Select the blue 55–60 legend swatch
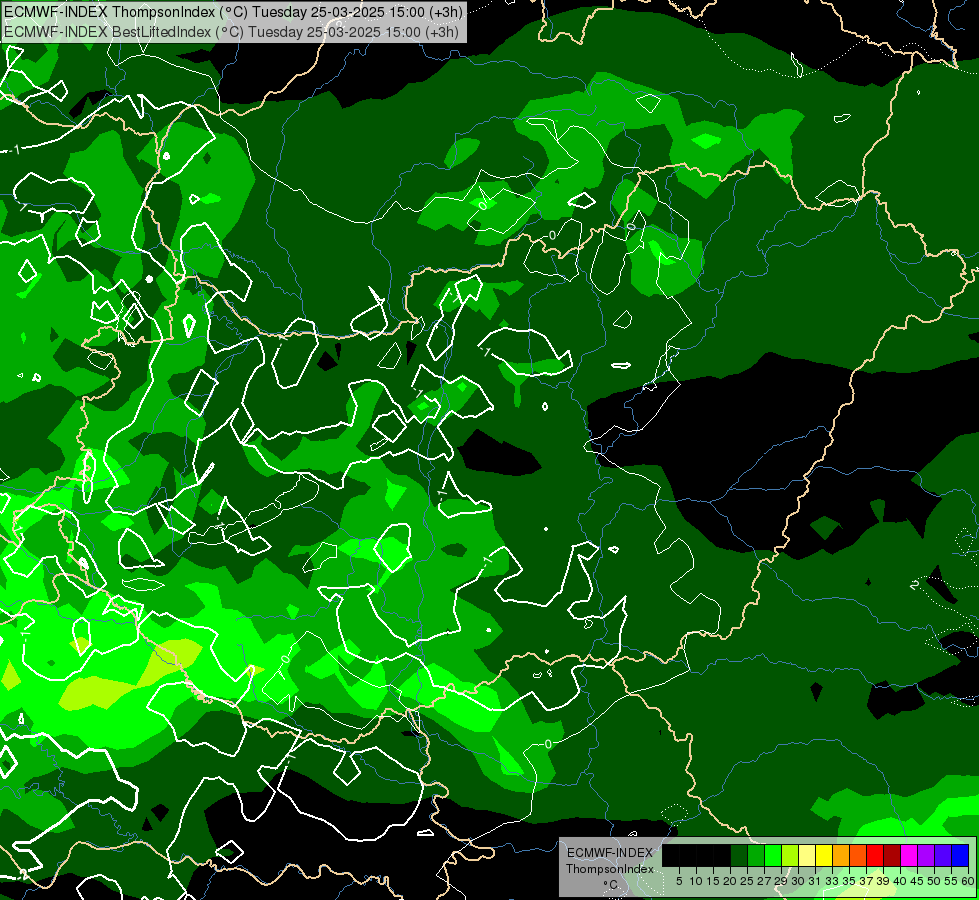The image size is (979, 900). tap(960, 855)
